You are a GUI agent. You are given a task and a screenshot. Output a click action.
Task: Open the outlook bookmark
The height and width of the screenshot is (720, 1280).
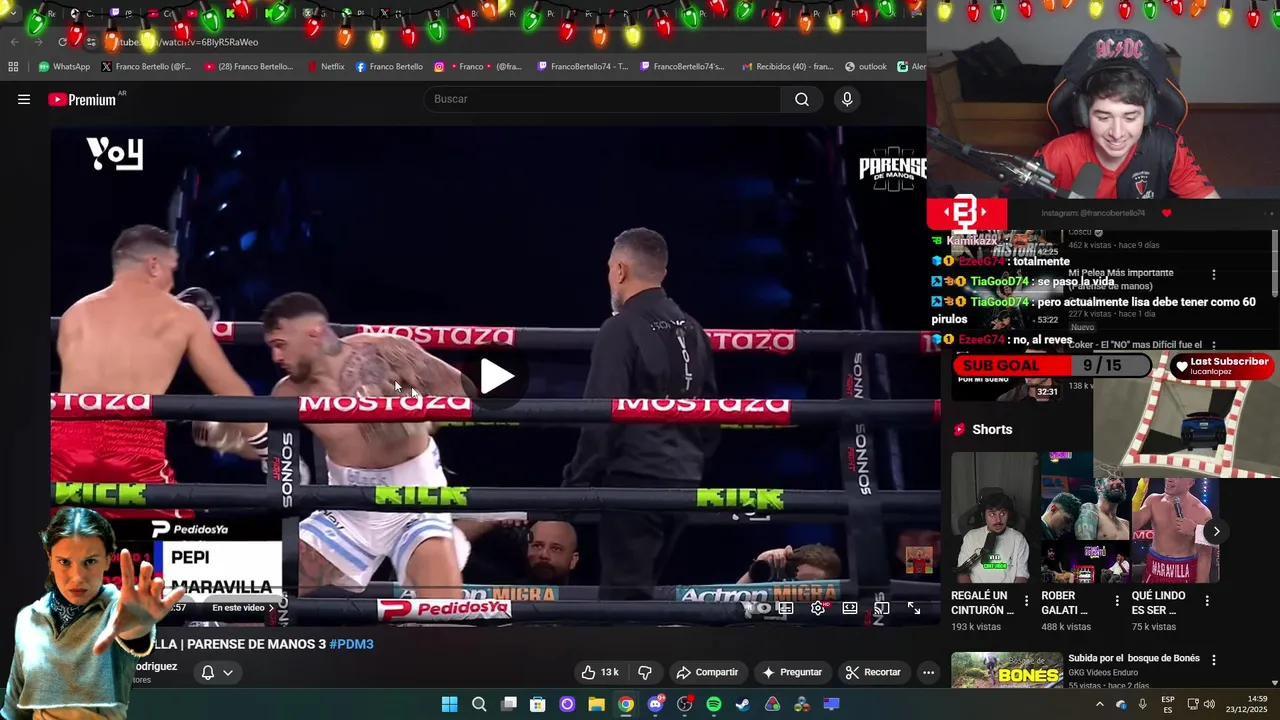pos(866,67)
